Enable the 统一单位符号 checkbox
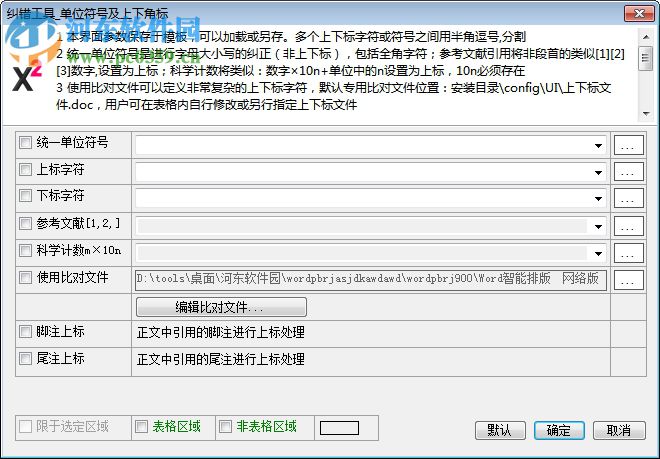660x459 pixels. [x=26, y=142]
